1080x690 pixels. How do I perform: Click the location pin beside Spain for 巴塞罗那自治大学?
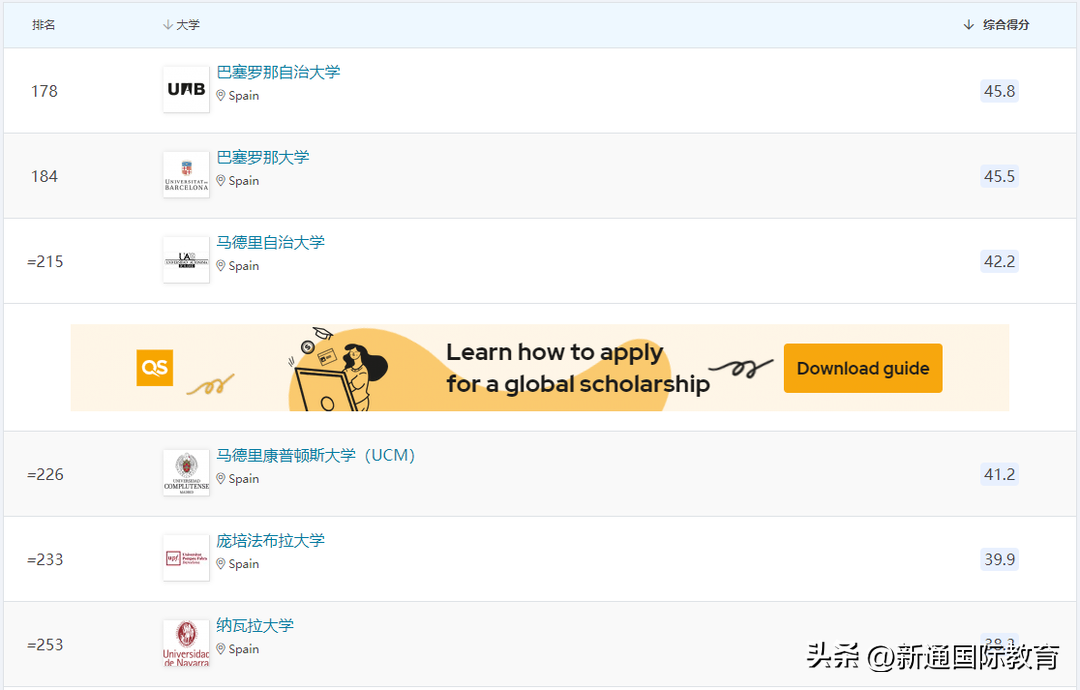pyautogui.click(x=222, y=96)
